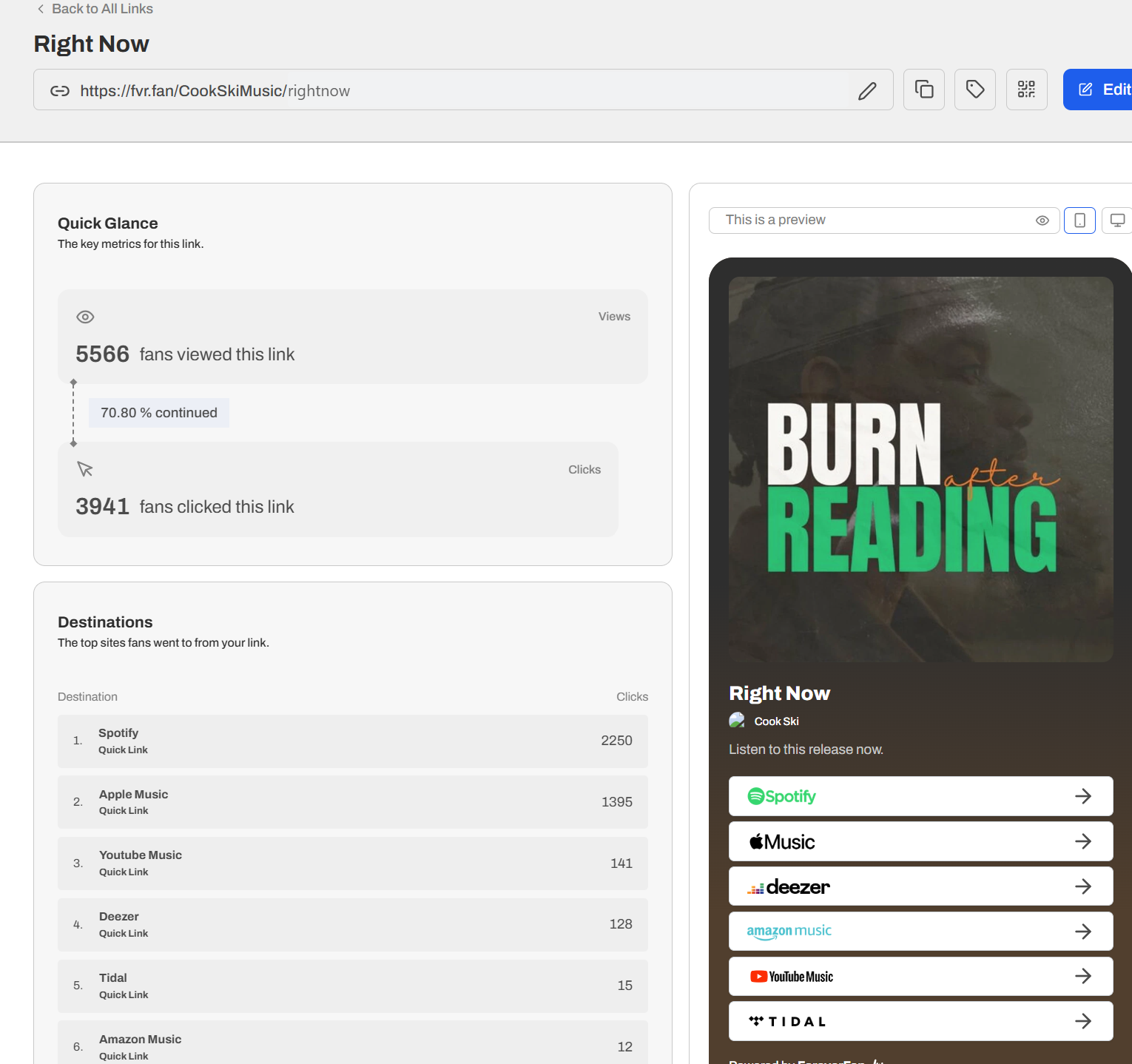Open the Spotify link in preview
Viewport: 1132px width, 1064px height.
pyautogui.click(x=920, y=796)
